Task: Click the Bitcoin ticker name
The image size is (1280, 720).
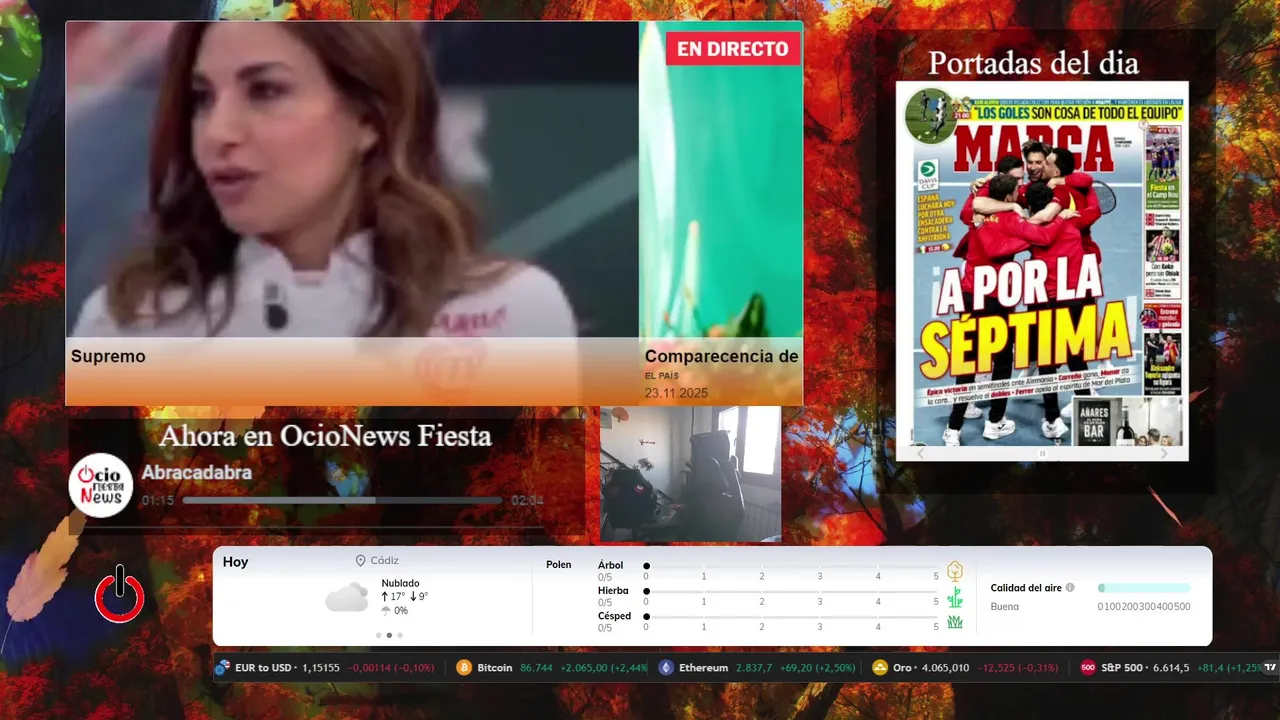Action: coord(495,668)
